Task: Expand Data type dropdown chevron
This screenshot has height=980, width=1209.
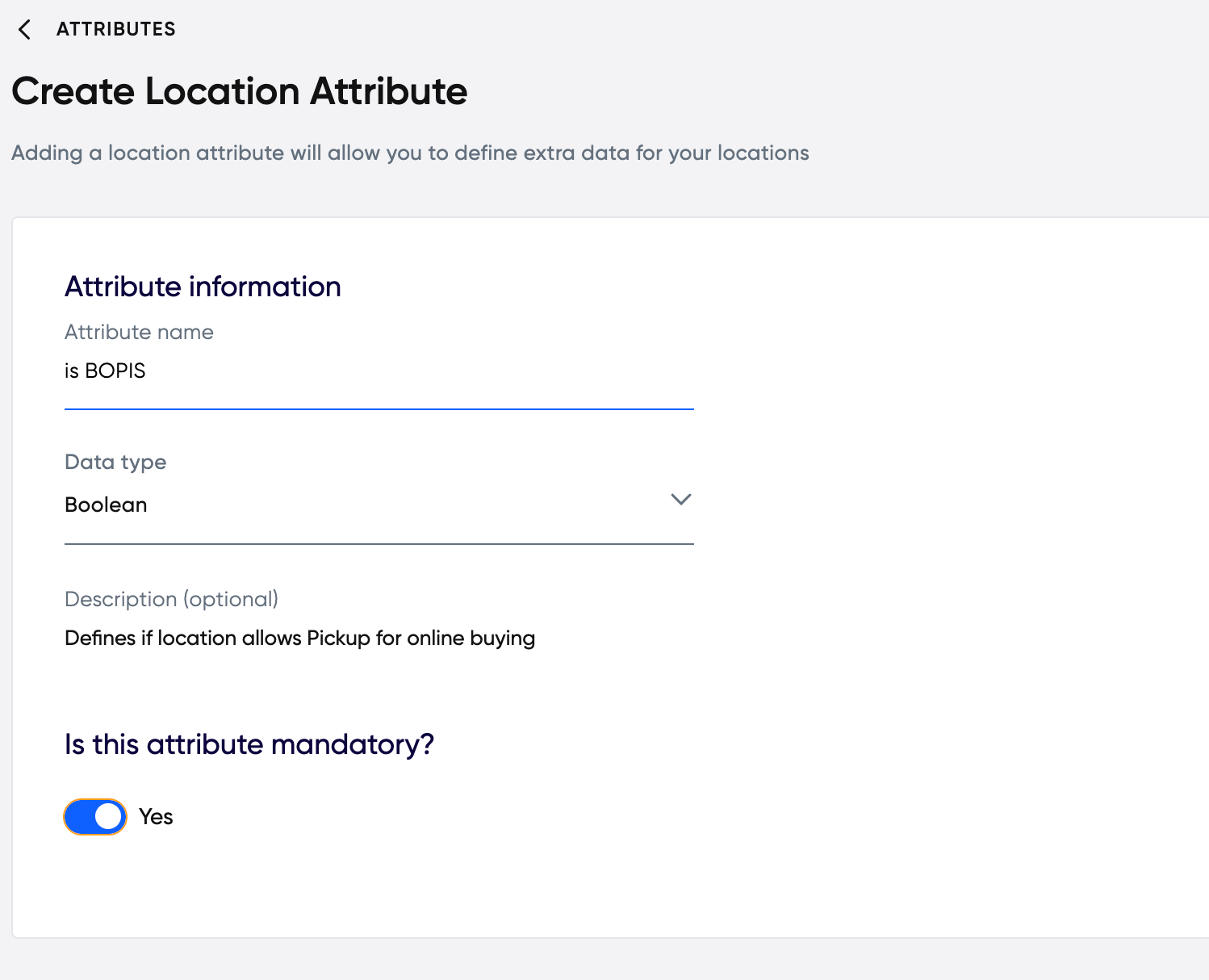Action: (681, 500)
